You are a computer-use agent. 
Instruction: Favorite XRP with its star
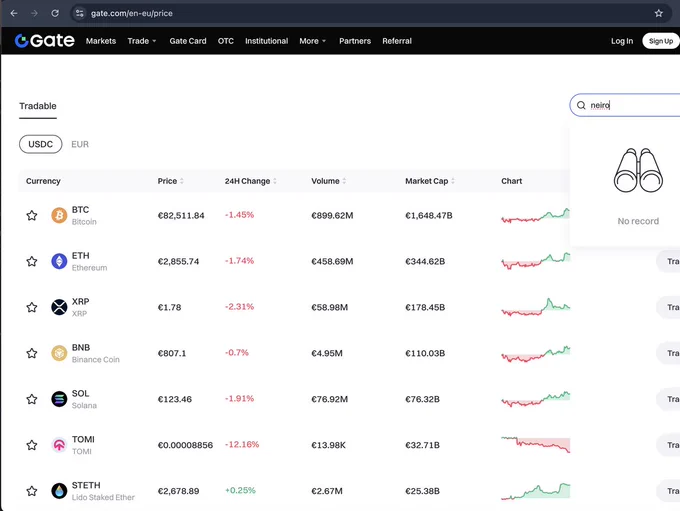32,307
